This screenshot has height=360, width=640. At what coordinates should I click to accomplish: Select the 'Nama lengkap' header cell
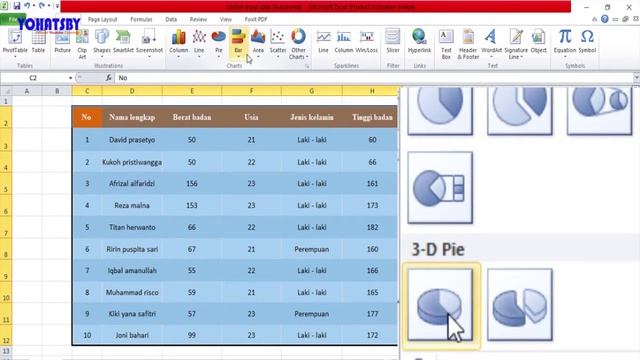tap(132, 117)
